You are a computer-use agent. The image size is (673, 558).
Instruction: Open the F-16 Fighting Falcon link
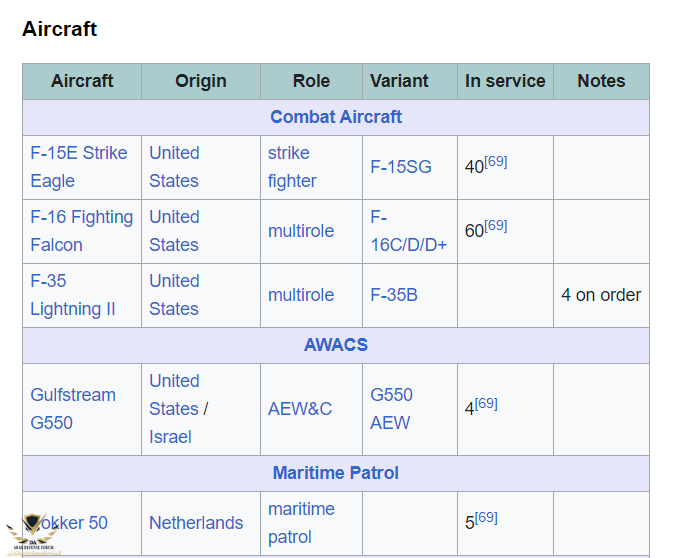(x=82, y=231)
